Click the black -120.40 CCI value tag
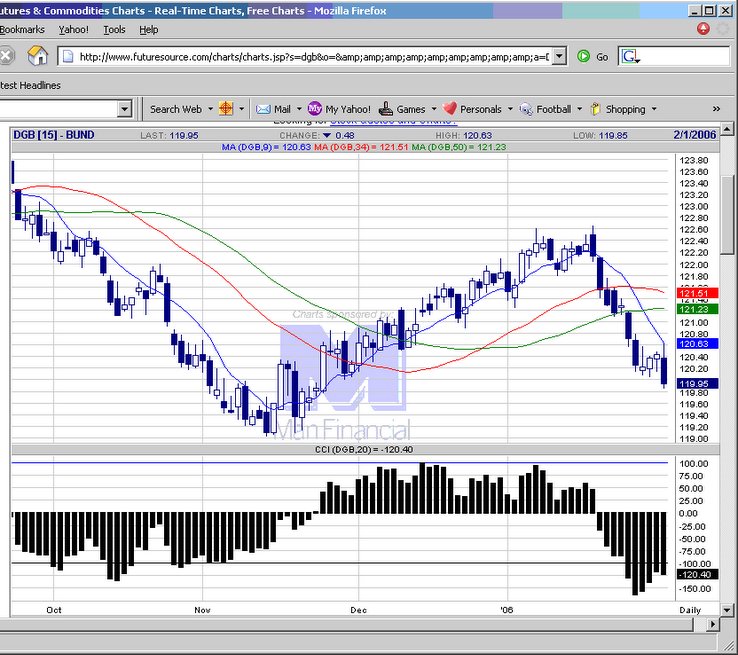Viewport: 738px width, 655px height. coord(698,575)
